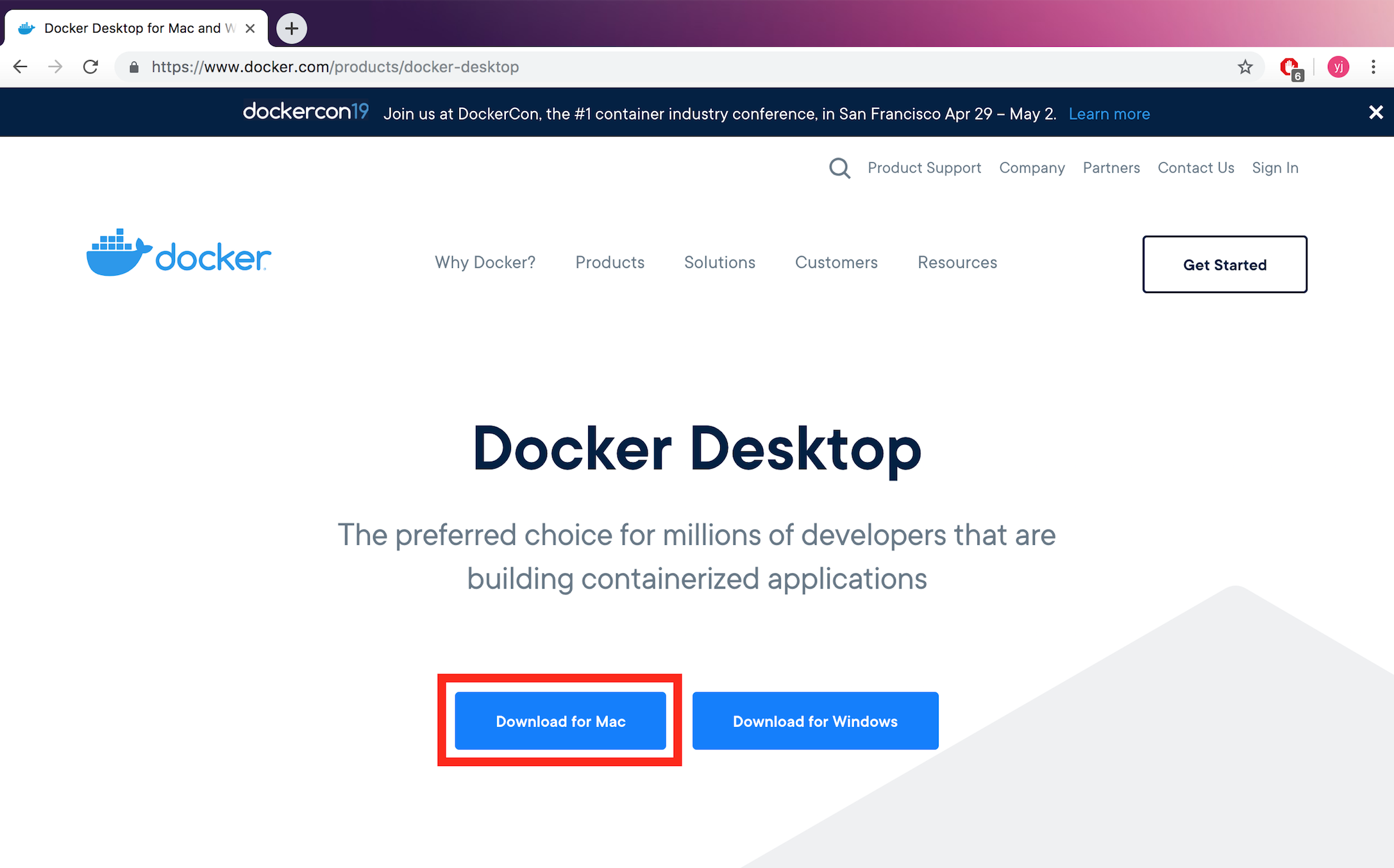
Task: Open the pink profile avatar
Action: [x=1338, y=67]
